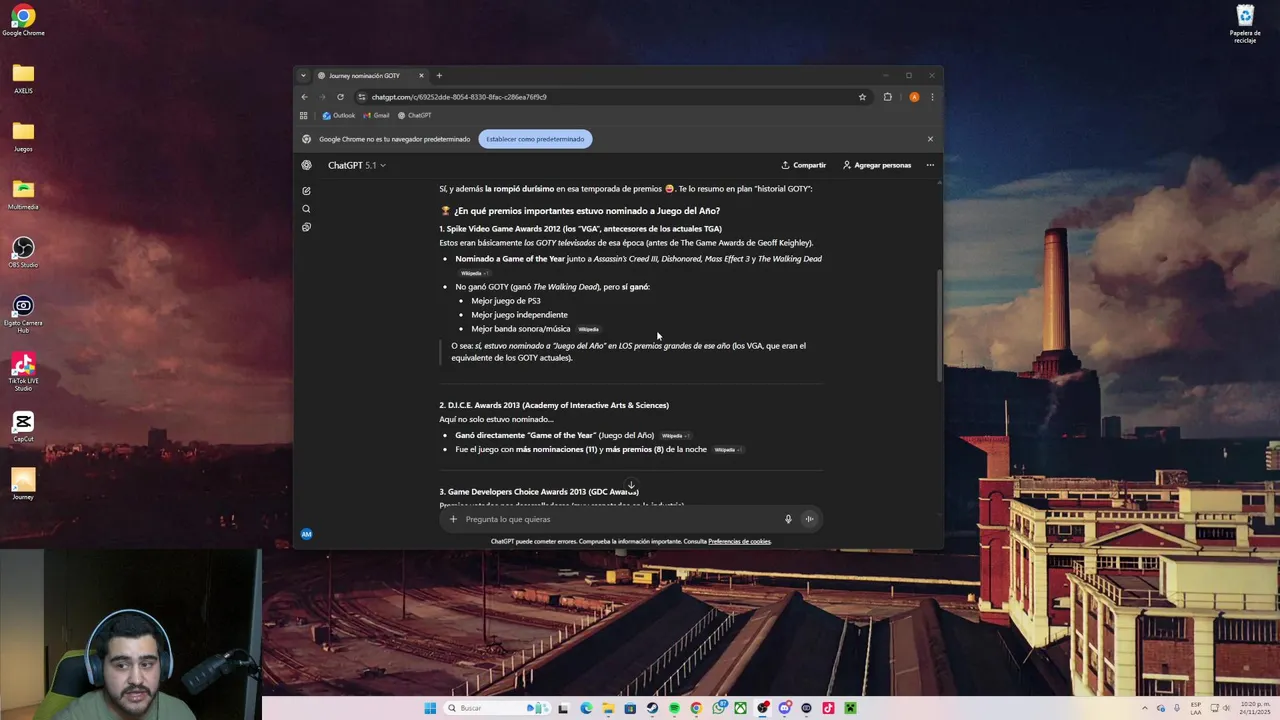
Task: Open Xbox app from the taskbar
Action: [x=740, y=708]
